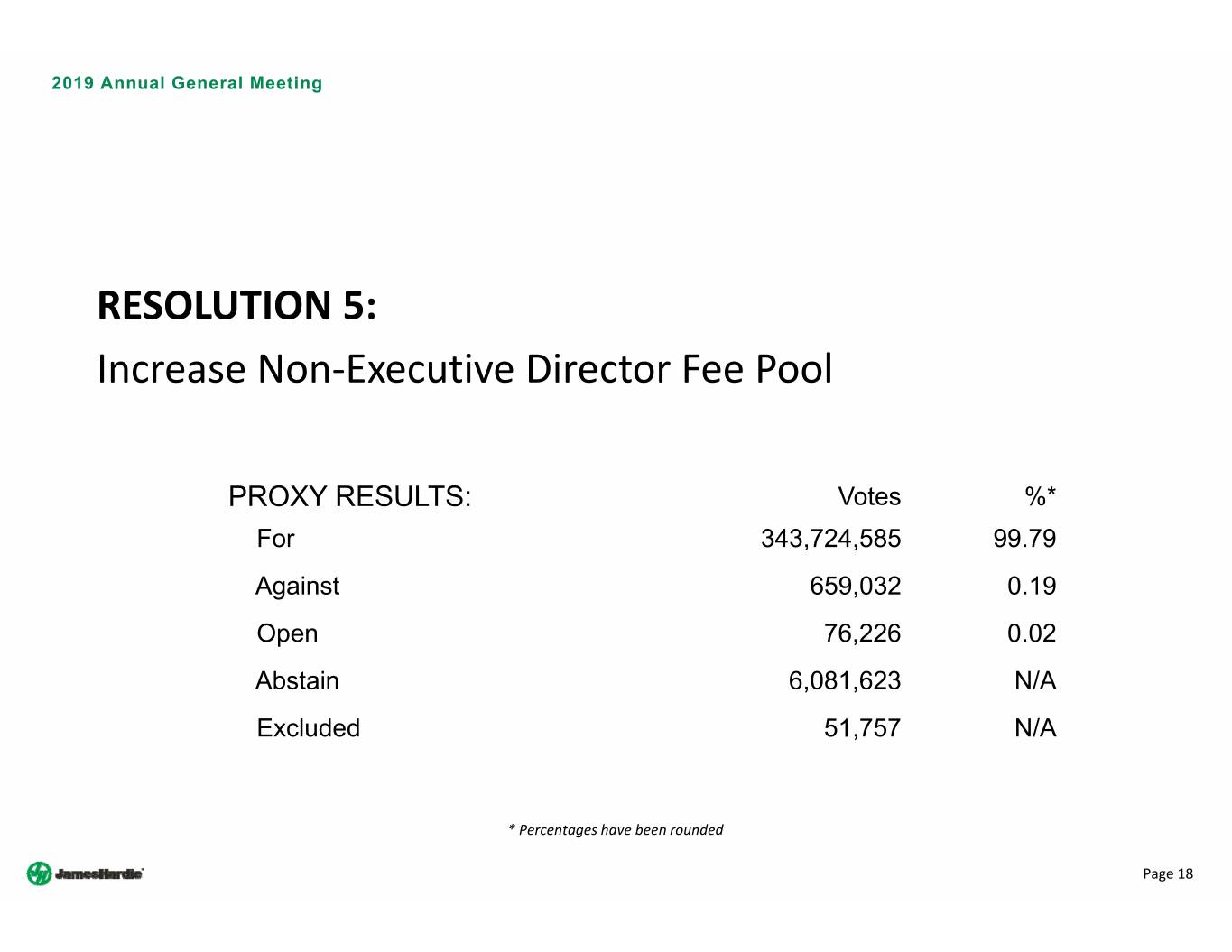Screen dimensions: 1232x952
Task: Select the Abstain row label
Action: [x=297, y=681]
